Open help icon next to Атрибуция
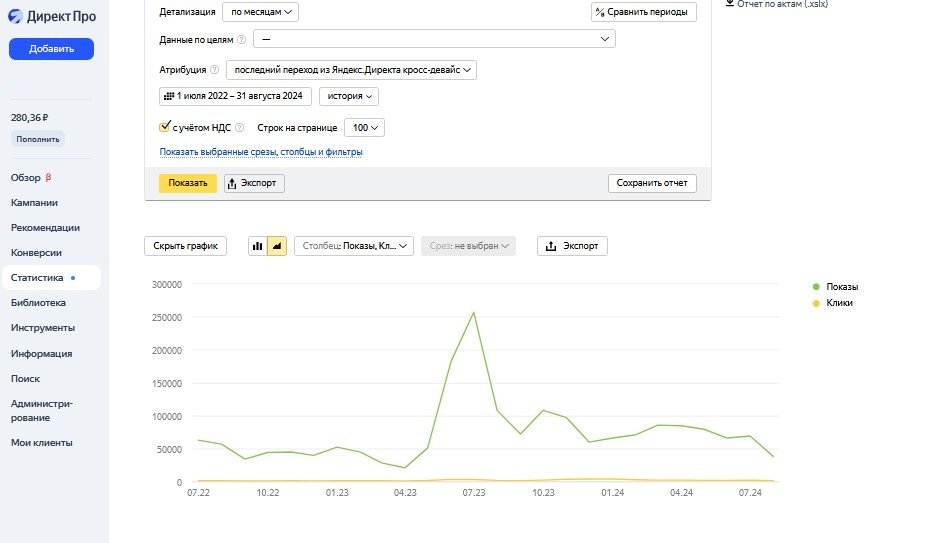Screen dimensions: 932x543 [x=215, y=70]
